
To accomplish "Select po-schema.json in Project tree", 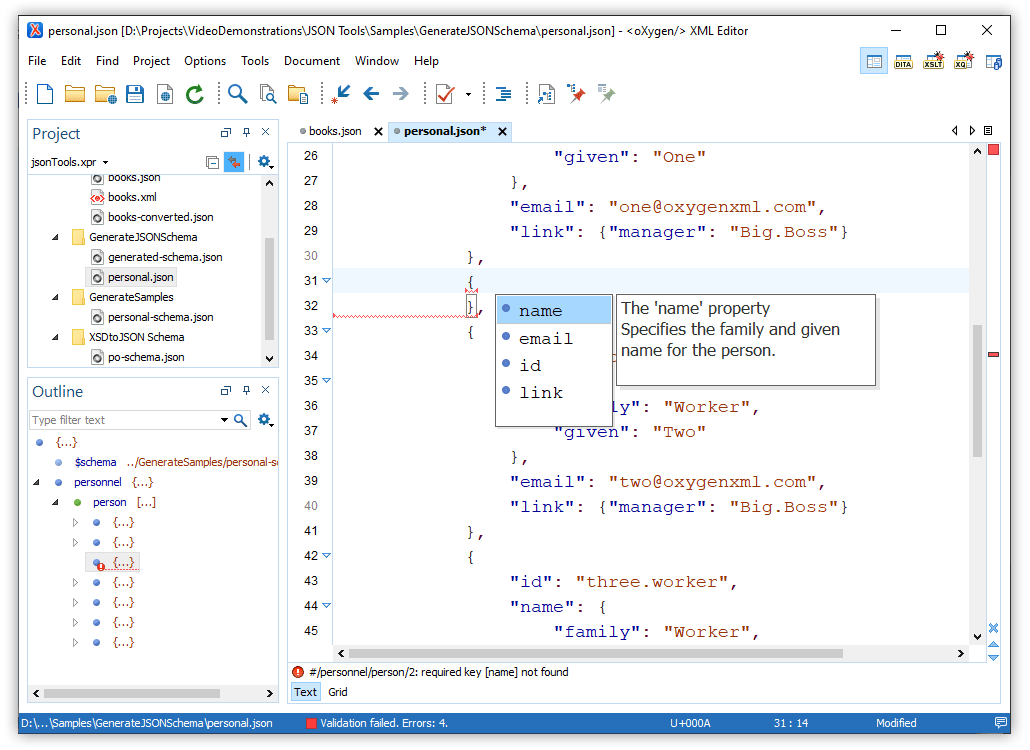I will click(x=146, y=357).
